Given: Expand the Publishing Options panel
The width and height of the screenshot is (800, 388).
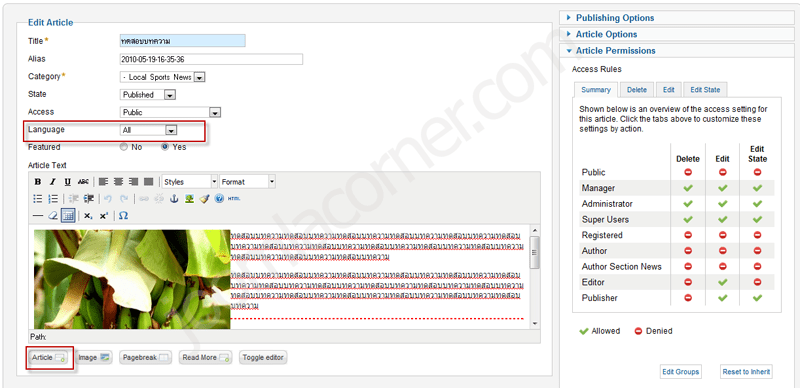Looking at the screenshot, I should tap(678, 18).
